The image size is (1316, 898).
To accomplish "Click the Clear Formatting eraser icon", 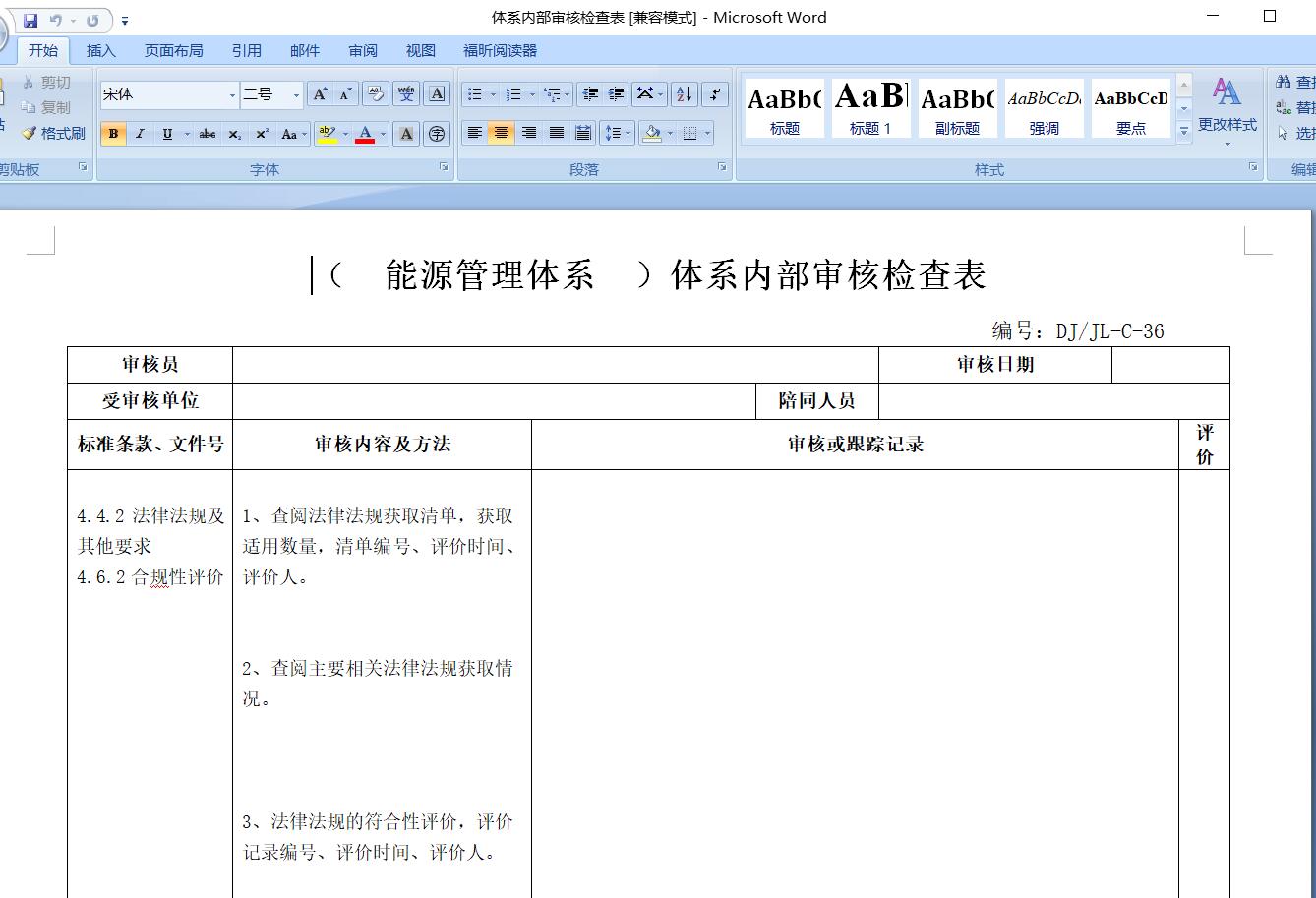I will (x=375, y=94).
